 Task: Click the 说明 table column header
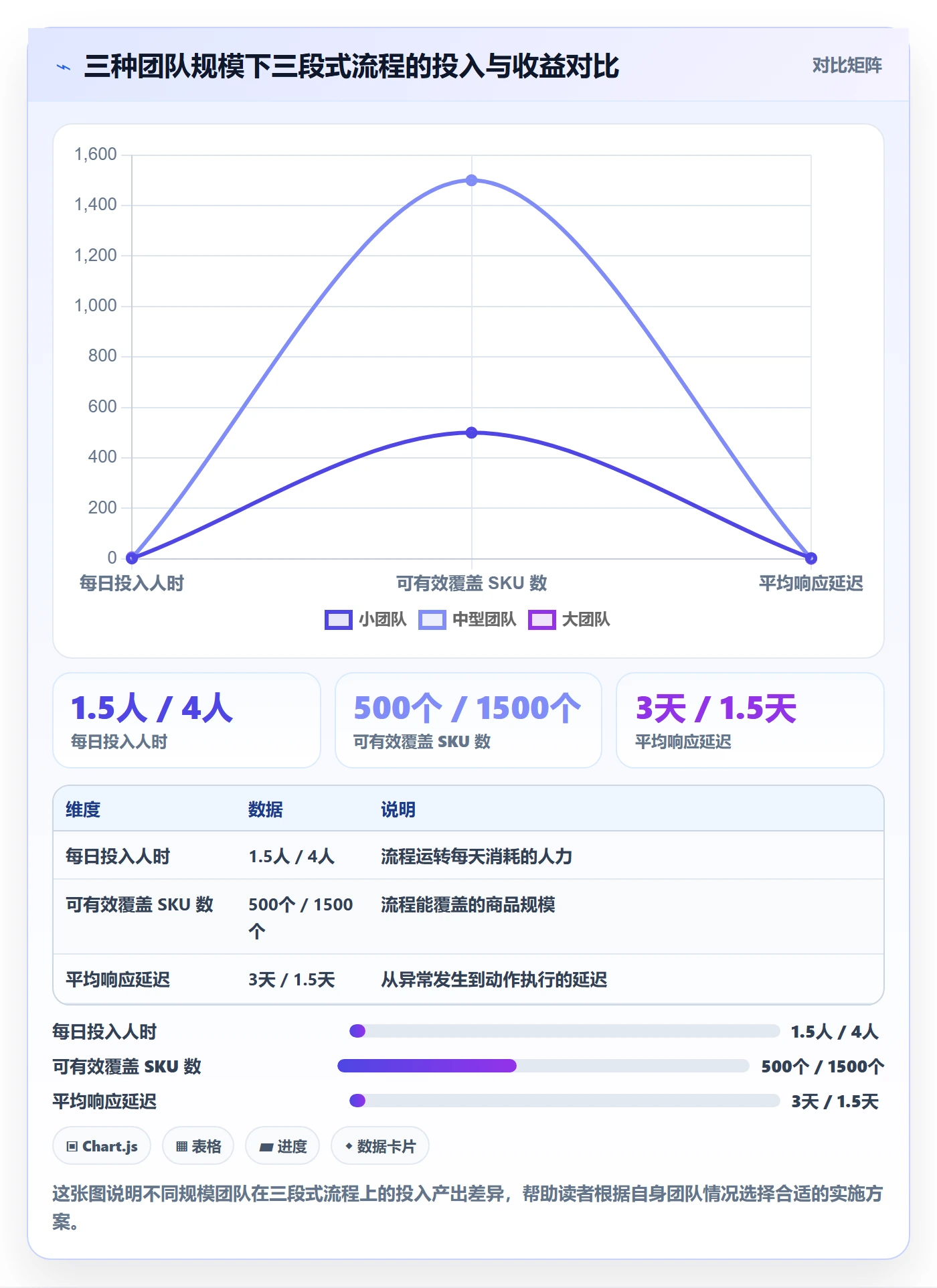click(398, 809)
